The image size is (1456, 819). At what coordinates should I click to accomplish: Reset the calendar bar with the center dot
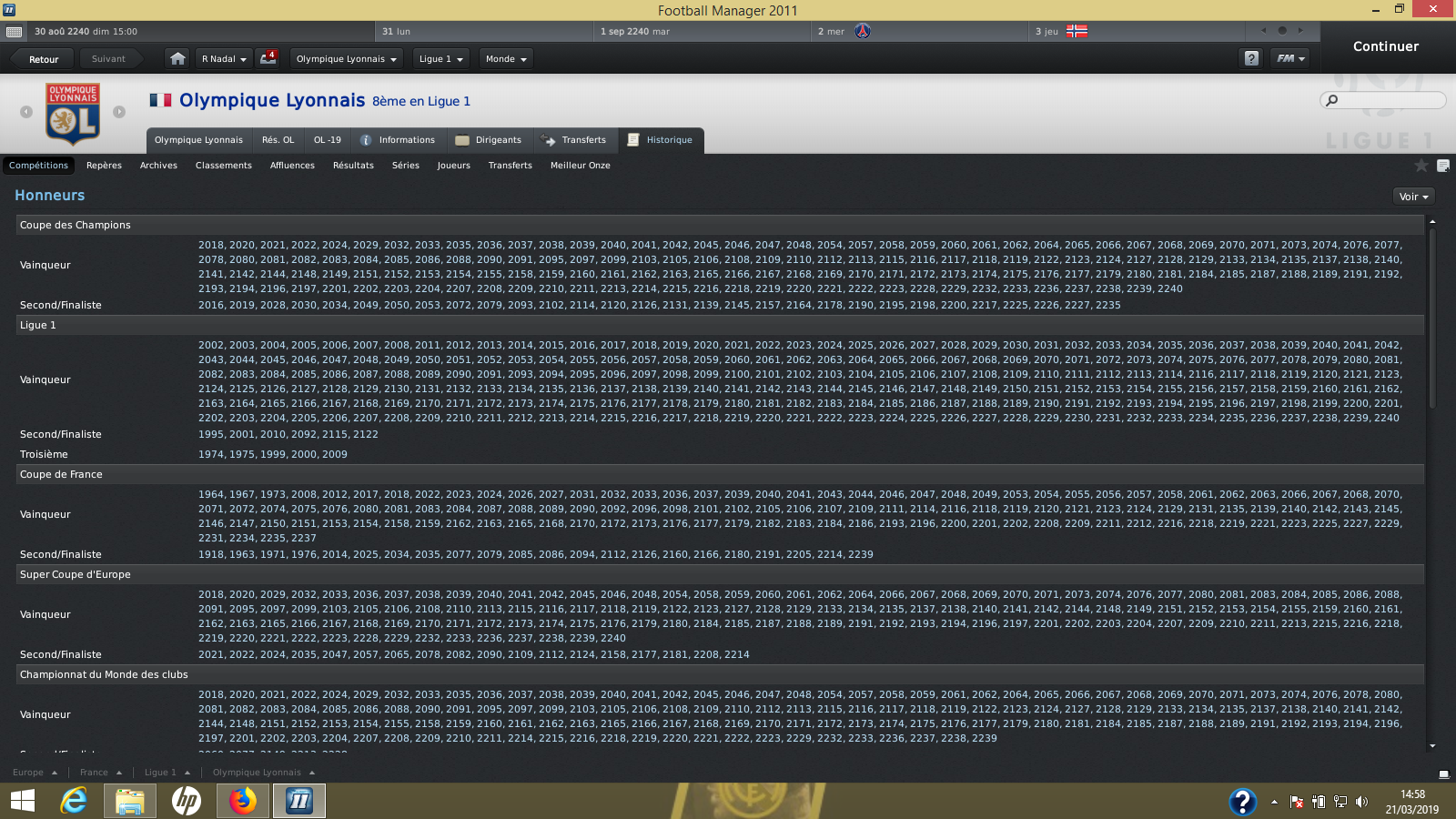pos(1282,30)
